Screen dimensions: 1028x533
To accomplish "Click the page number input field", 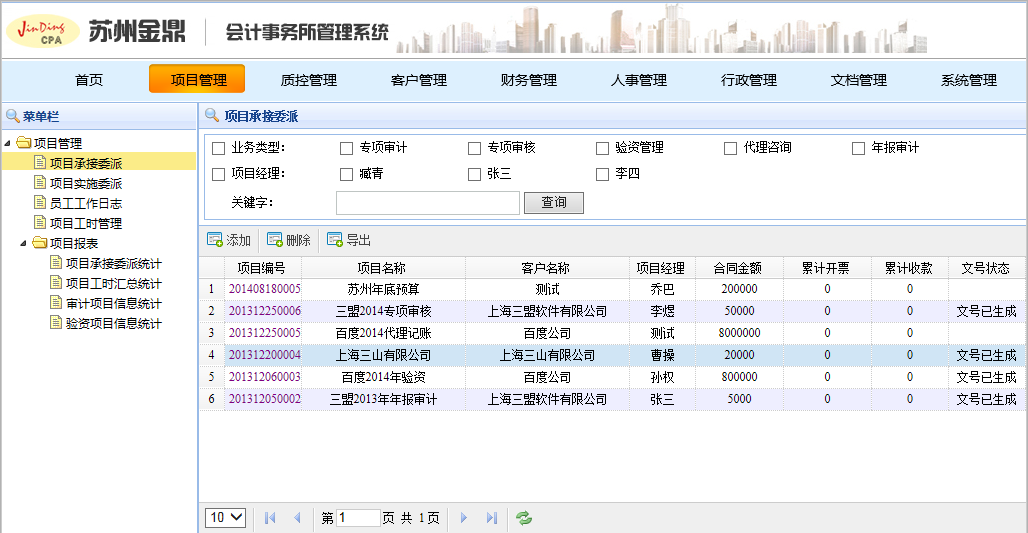I will click(358, 518).
